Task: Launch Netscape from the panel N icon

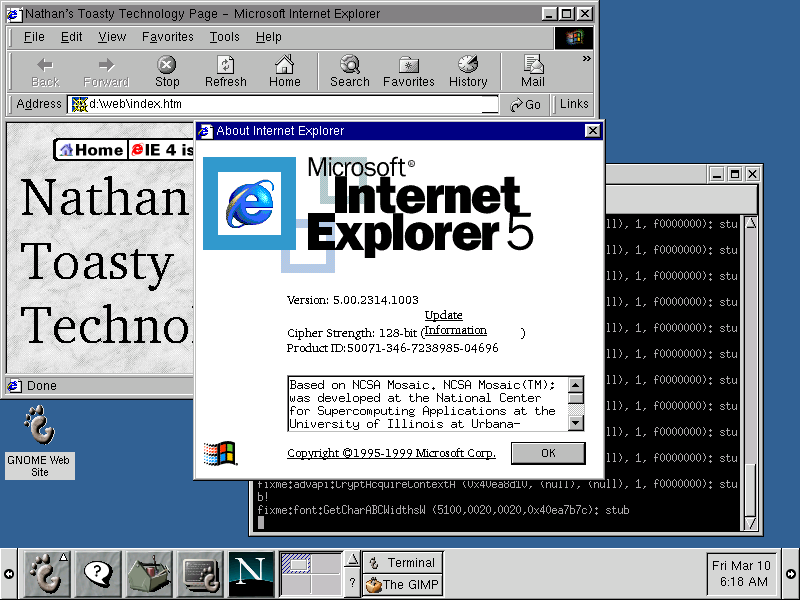Action: click(x=251, y=574)
